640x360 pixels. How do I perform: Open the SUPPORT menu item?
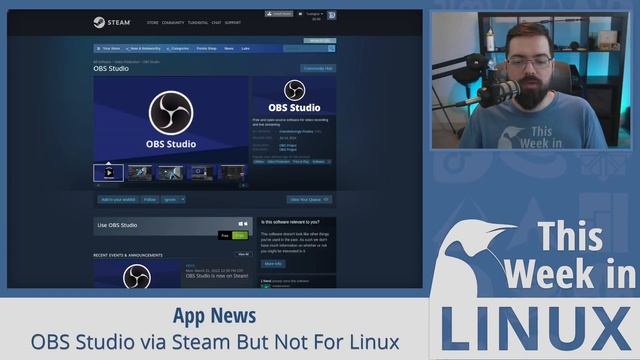pyautogui.click(x=233, y=23)
